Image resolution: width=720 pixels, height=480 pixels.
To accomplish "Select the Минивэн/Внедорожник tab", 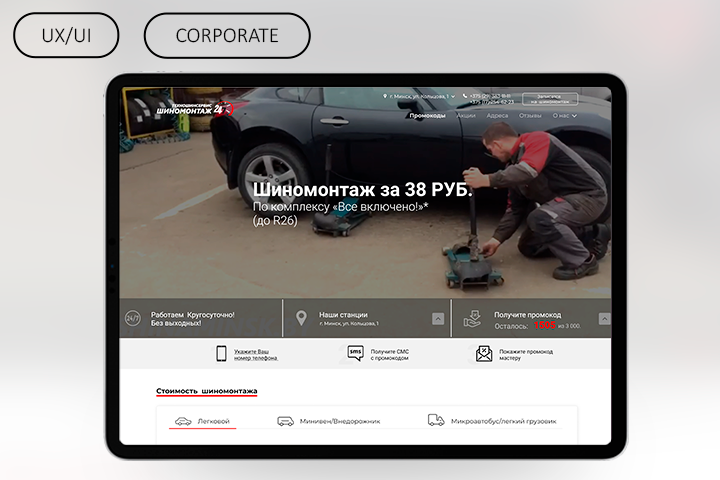I will coord(329,421).
